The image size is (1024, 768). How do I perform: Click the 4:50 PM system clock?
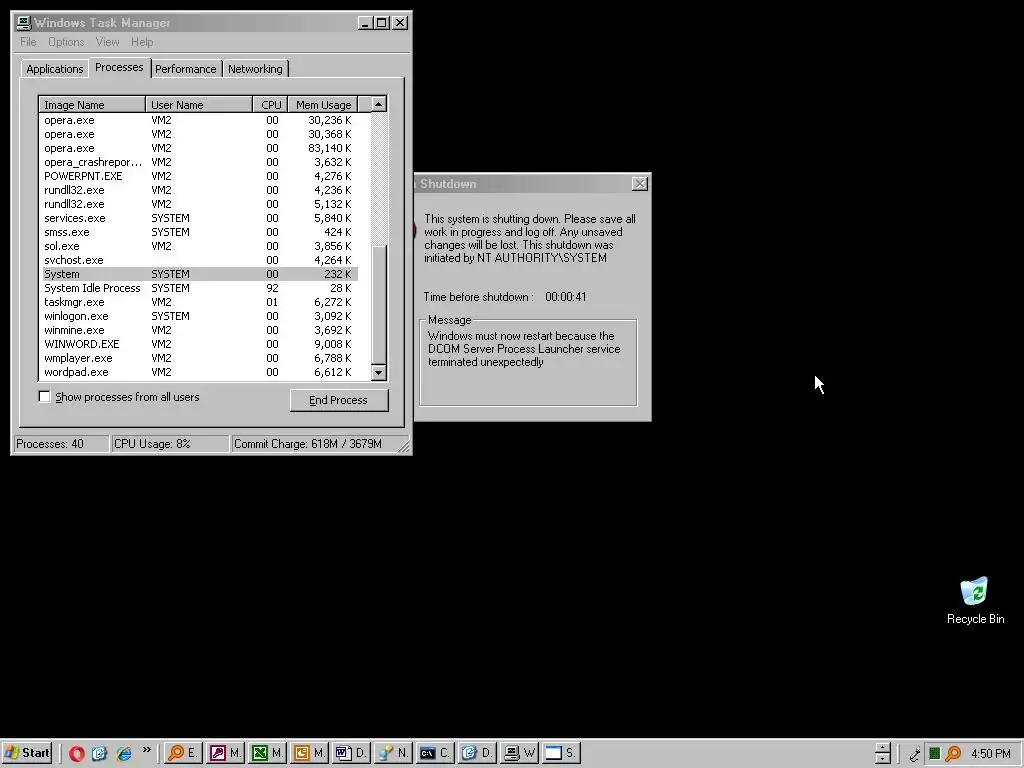click(x=991, y=754)
